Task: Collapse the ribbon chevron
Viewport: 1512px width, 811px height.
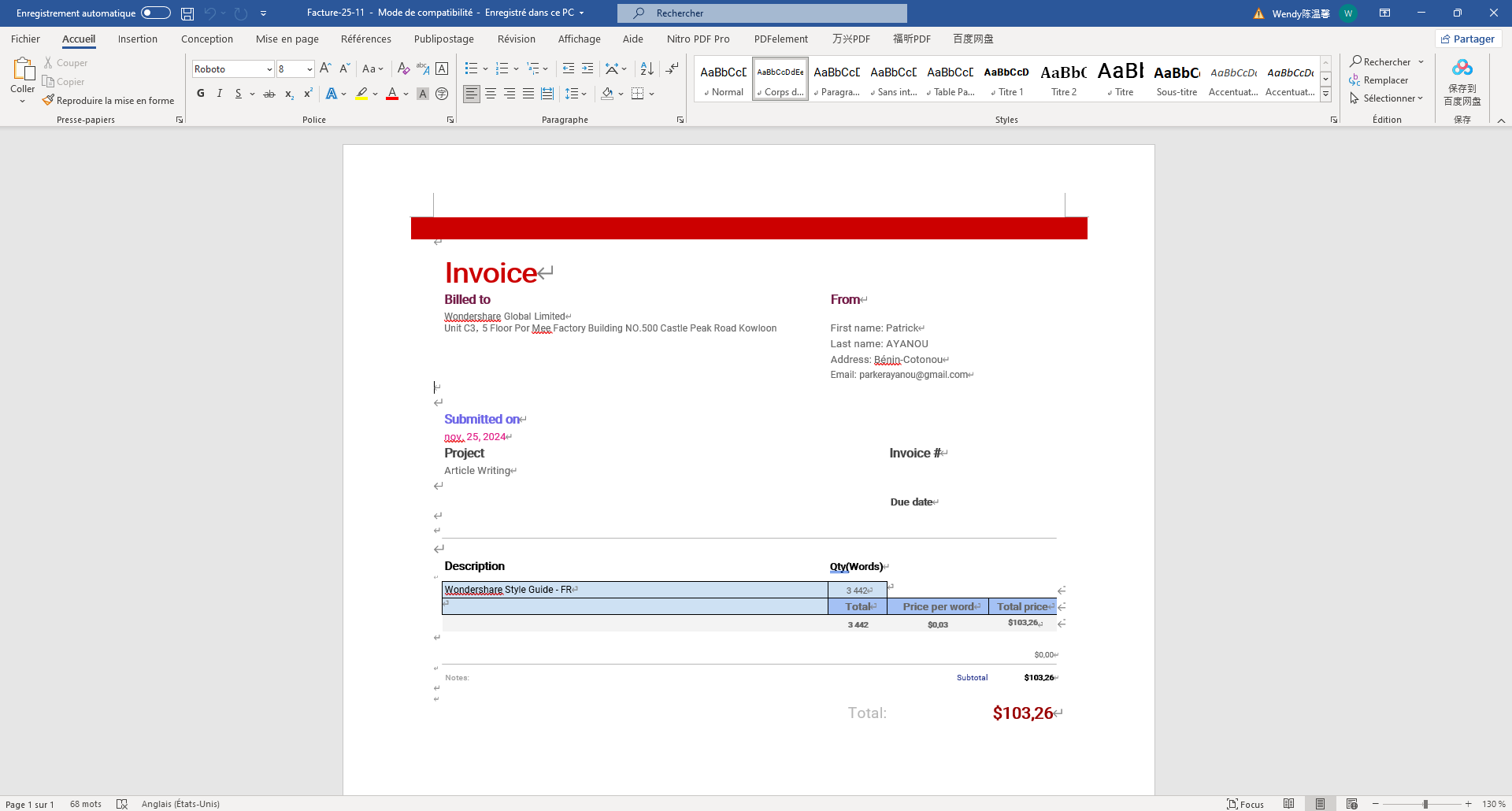Action: 1501,120
